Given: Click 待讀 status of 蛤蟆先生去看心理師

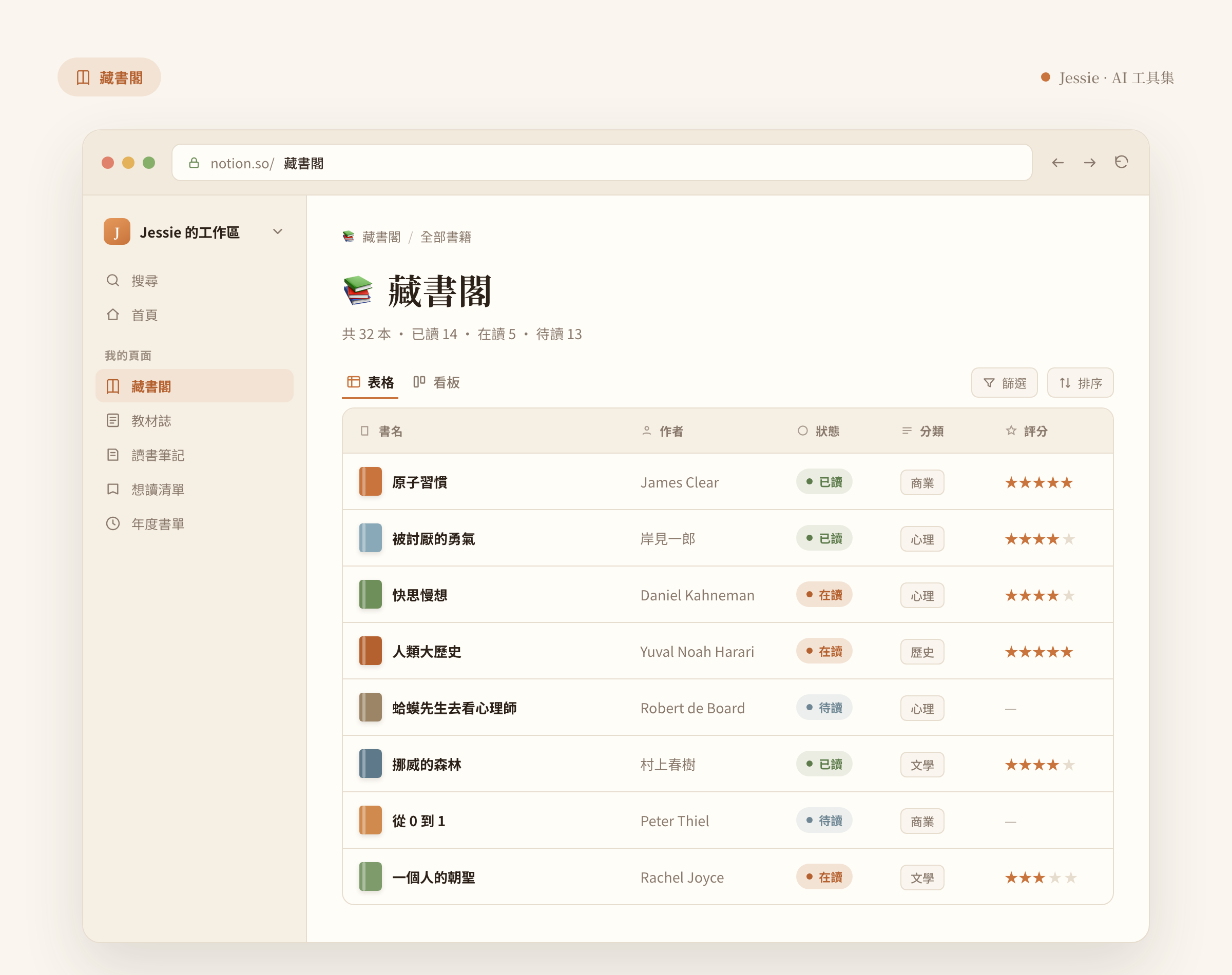Looking at the screenshot, I should coord(824,708).
